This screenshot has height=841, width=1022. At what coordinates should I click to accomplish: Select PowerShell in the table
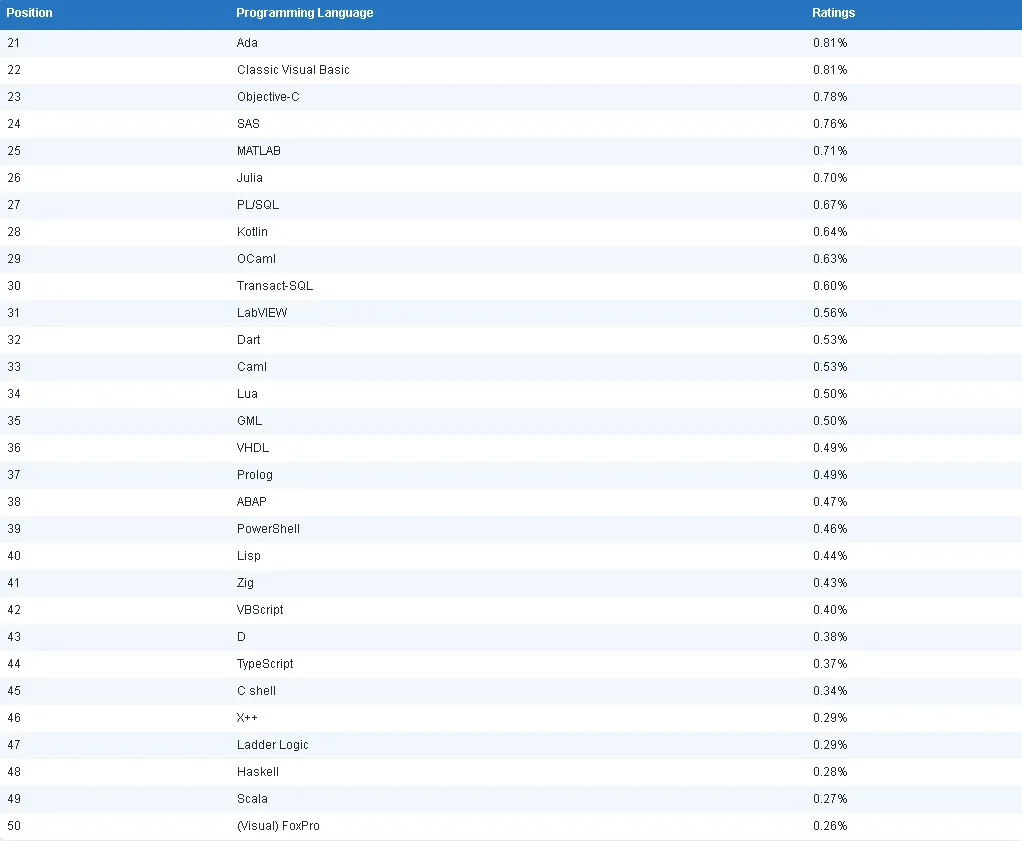pyautogui.click(x=268, y=529)
